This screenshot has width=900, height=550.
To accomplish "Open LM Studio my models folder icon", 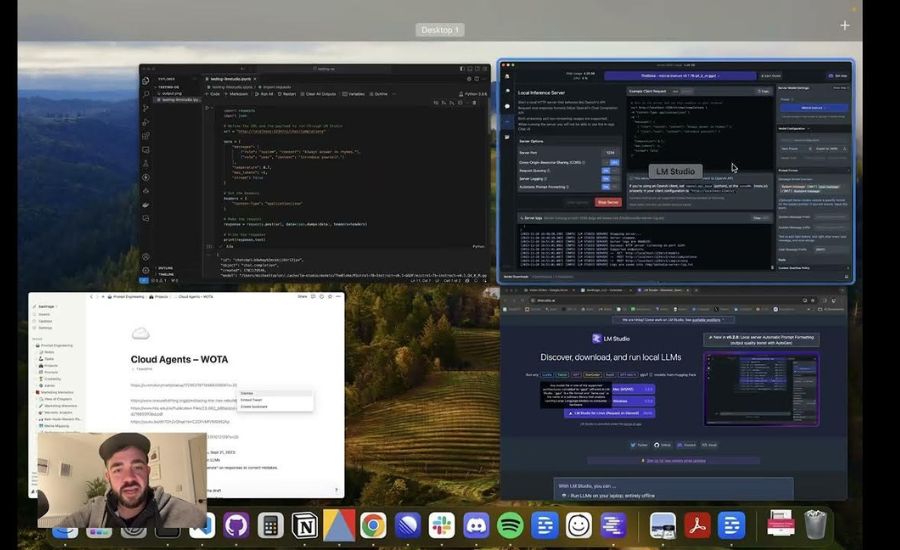I will (x=507, y=137).
